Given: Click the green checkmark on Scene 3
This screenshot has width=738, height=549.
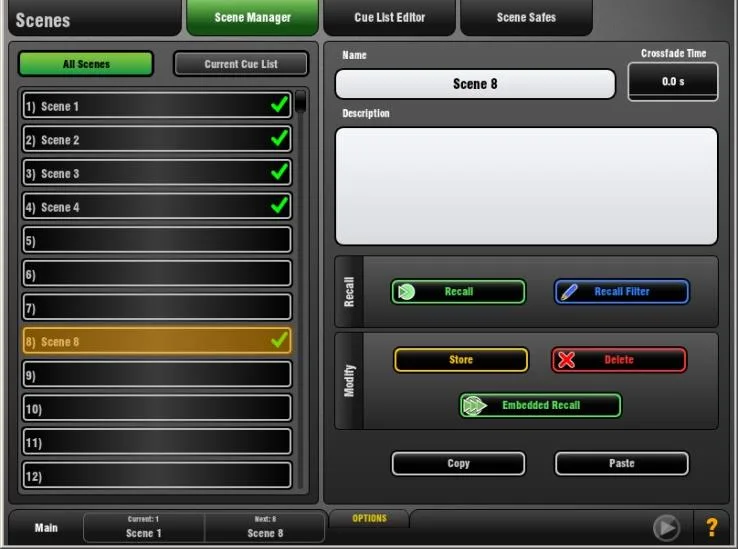Looking at the screenshot, I should coord(280,172).
